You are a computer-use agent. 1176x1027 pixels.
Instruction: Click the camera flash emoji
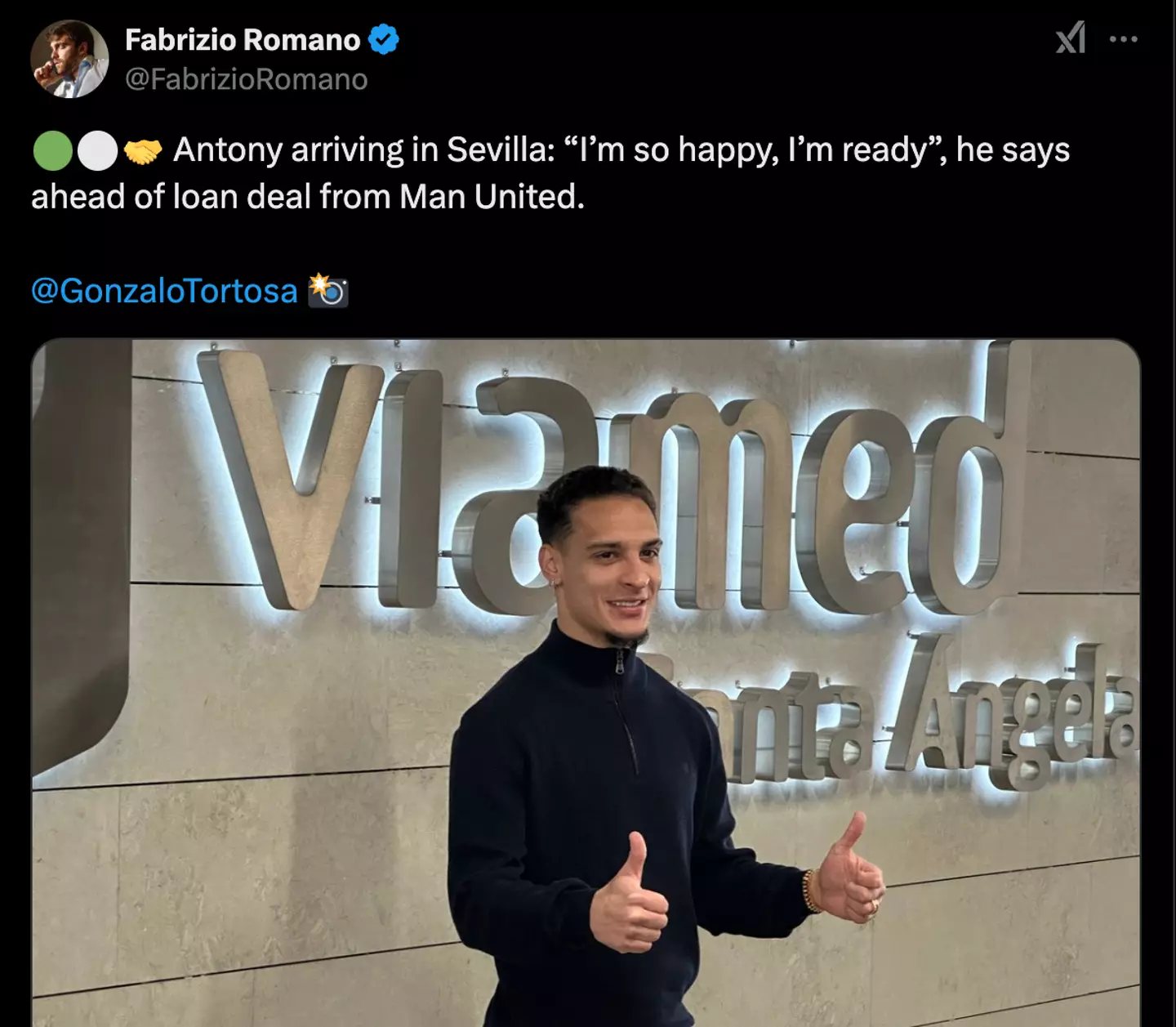328,291
